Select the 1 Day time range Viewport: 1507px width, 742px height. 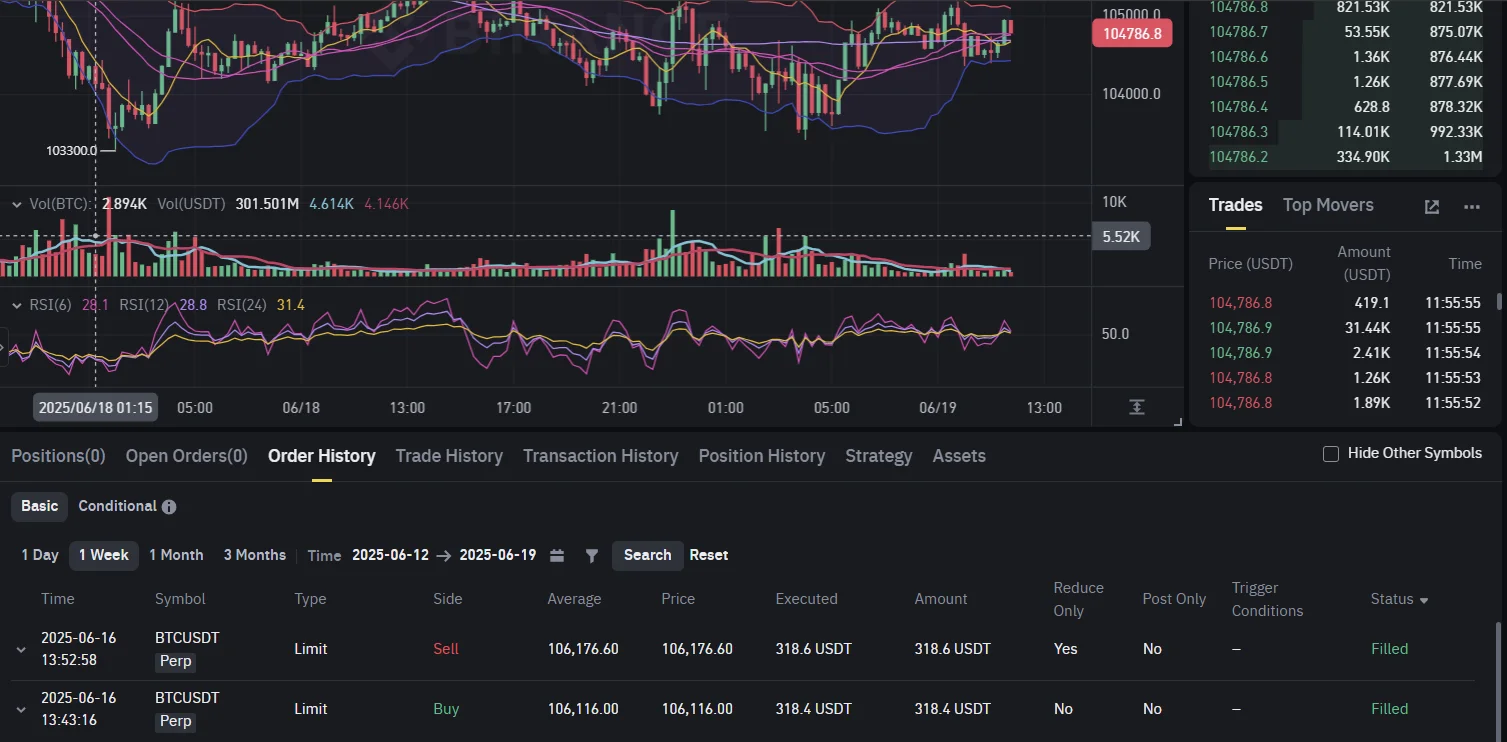(x=40, y=555)
